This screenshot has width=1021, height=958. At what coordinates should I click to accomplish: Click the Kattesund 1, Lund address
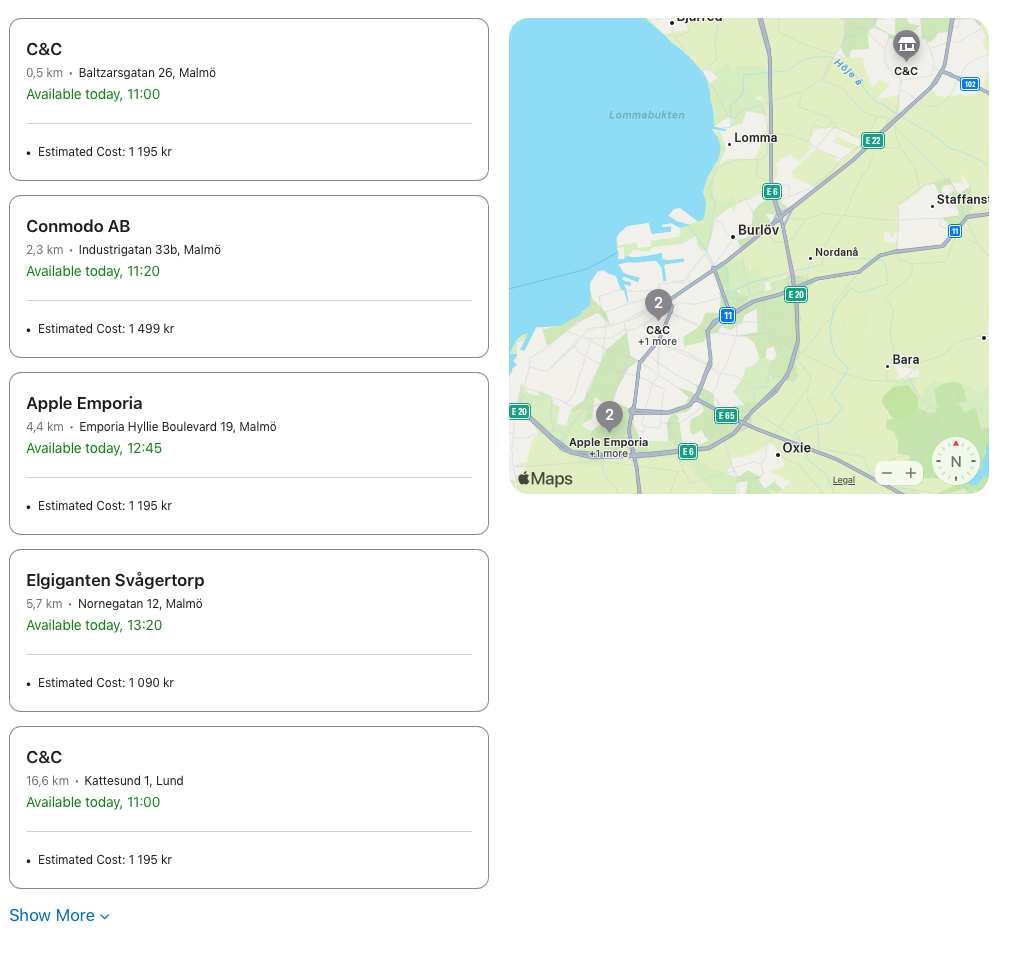click(133, 781)
